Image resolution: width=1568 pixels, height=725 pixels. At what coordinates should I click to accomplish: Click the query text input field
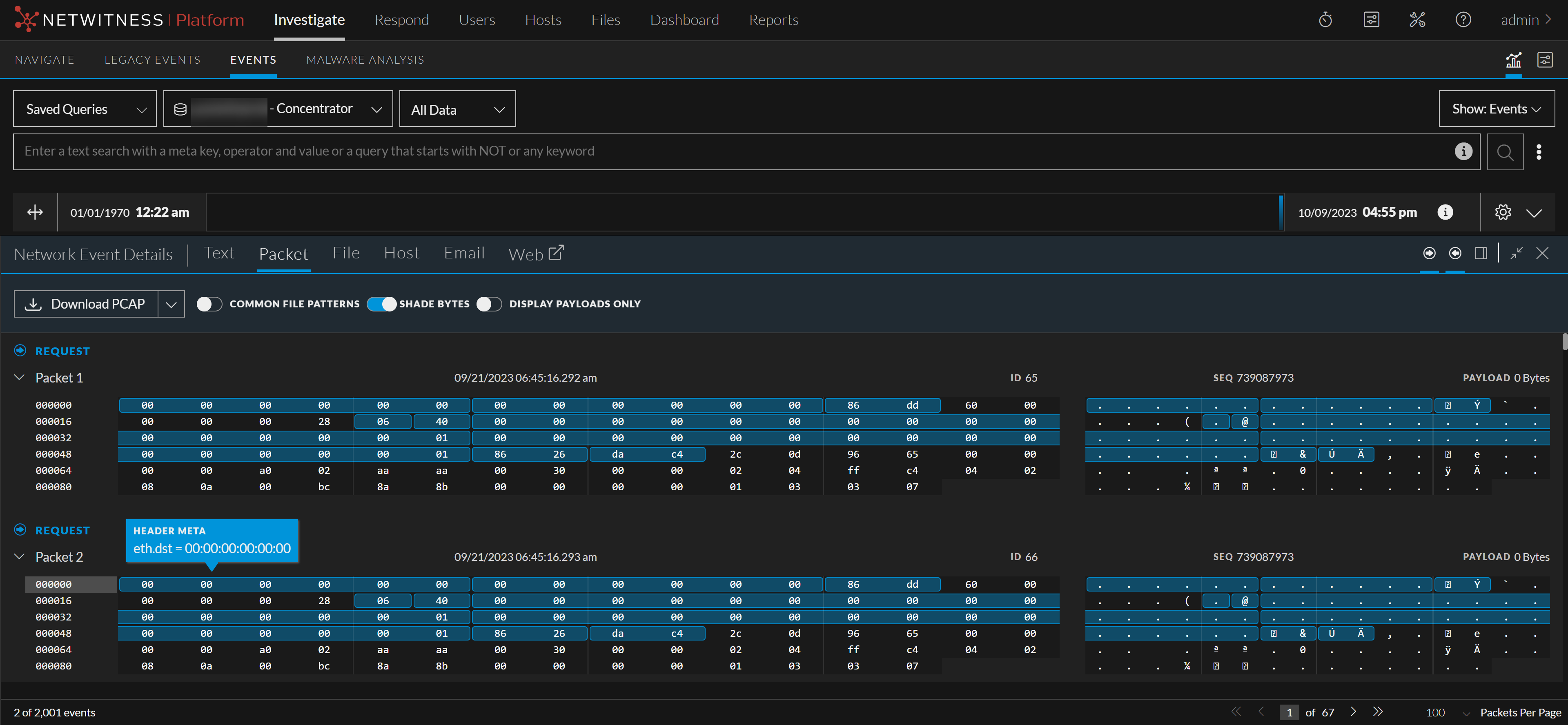pos(731,151)
